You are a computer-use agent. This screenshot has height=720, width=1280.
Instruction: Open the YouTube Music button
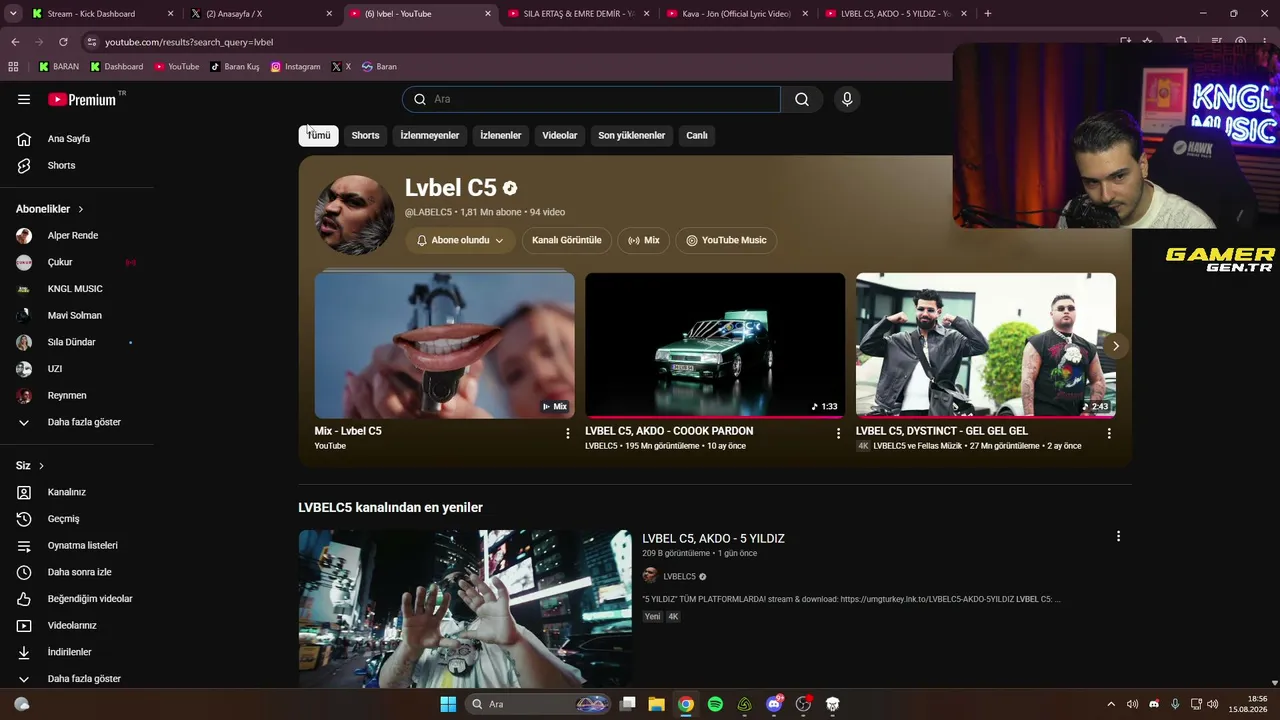pyautogui.click(x=726, y=240)
